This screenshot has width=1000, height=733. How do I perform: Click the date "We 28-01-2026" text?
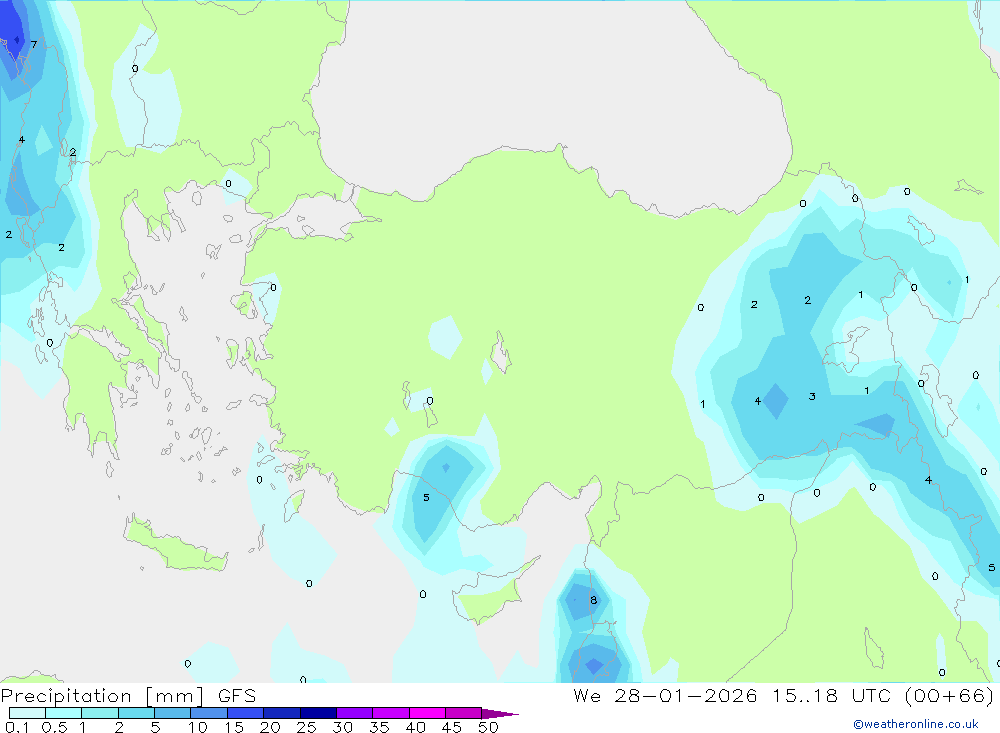pyautogui.click(x=665, y=695)
